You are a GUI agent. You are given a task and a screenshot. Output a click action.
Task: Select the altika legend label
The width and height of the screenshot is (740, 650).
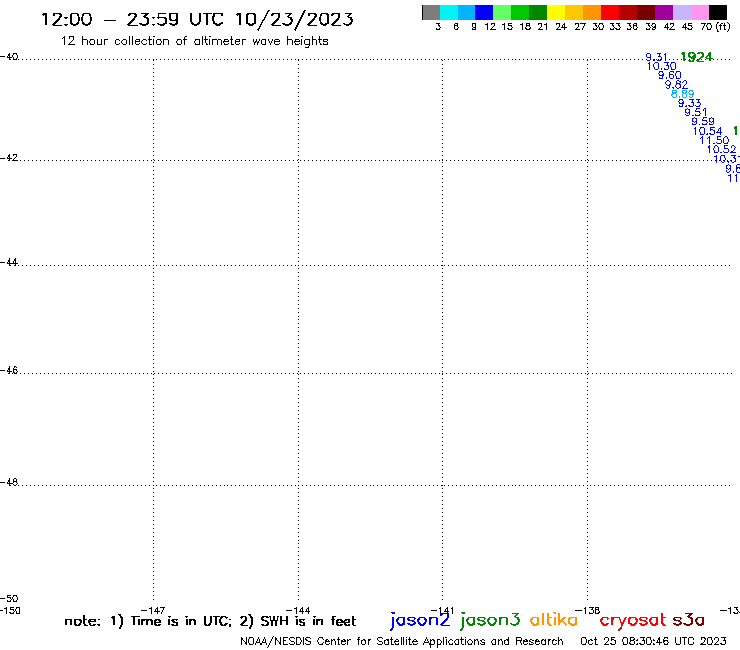point(554,619)
